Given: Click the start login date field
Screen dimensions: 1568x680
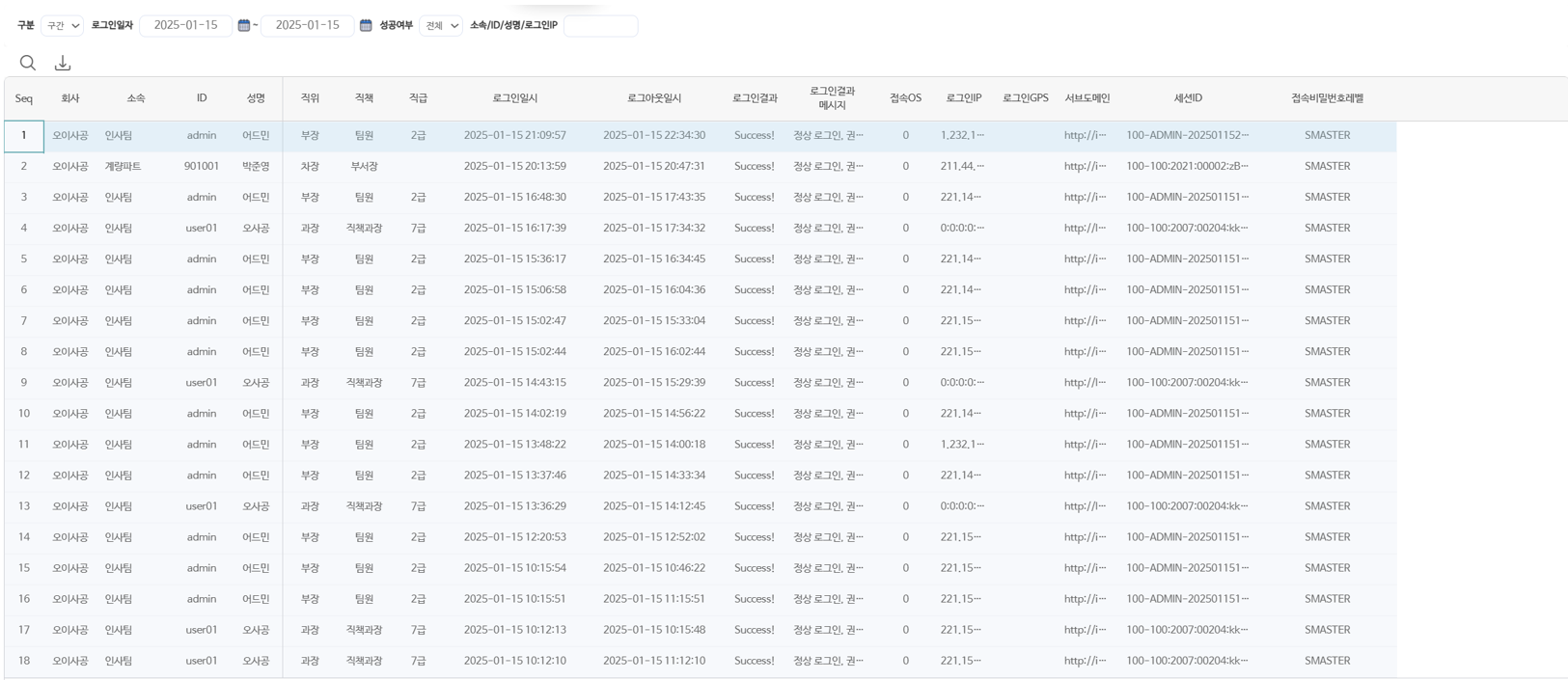Looking at the screenshot, I should pos(185,25).
